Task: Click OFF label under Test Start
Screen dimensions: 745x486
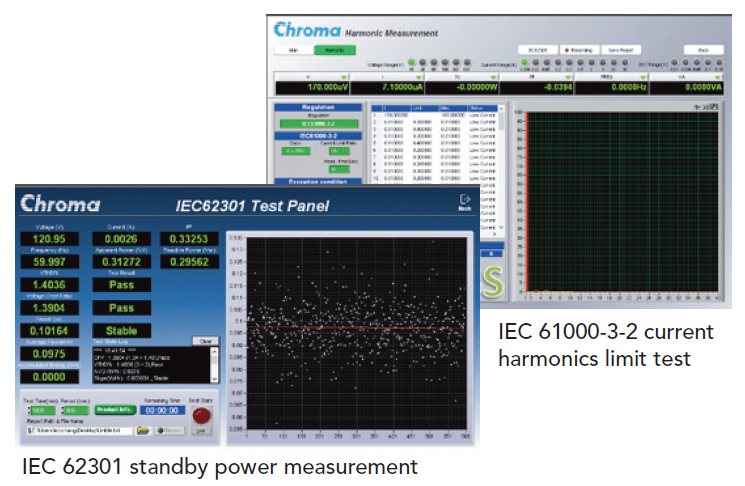Action: click(201, 431)
